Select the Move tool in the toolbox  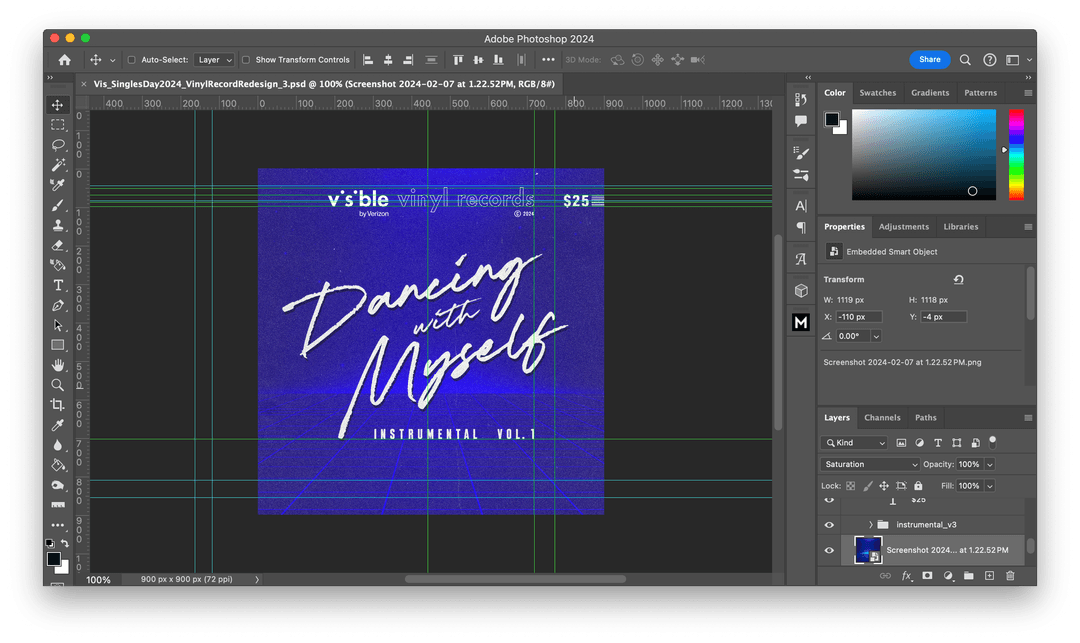point(58,105)
